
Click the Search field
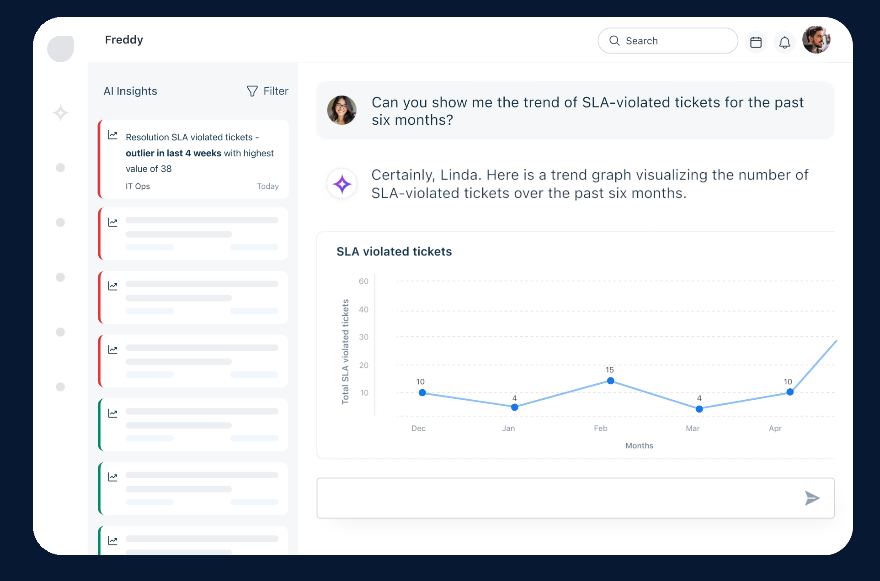pyautogui.click(x=667, y=40)
